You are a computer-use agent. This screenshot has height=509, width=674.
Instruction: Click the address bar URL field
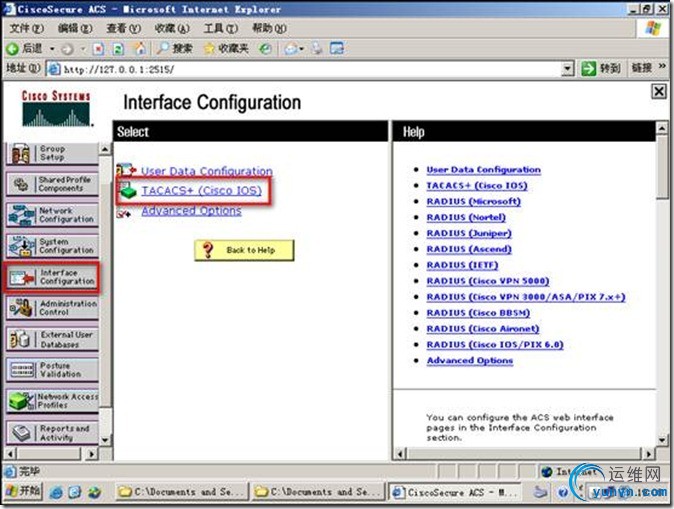(303, 69)
